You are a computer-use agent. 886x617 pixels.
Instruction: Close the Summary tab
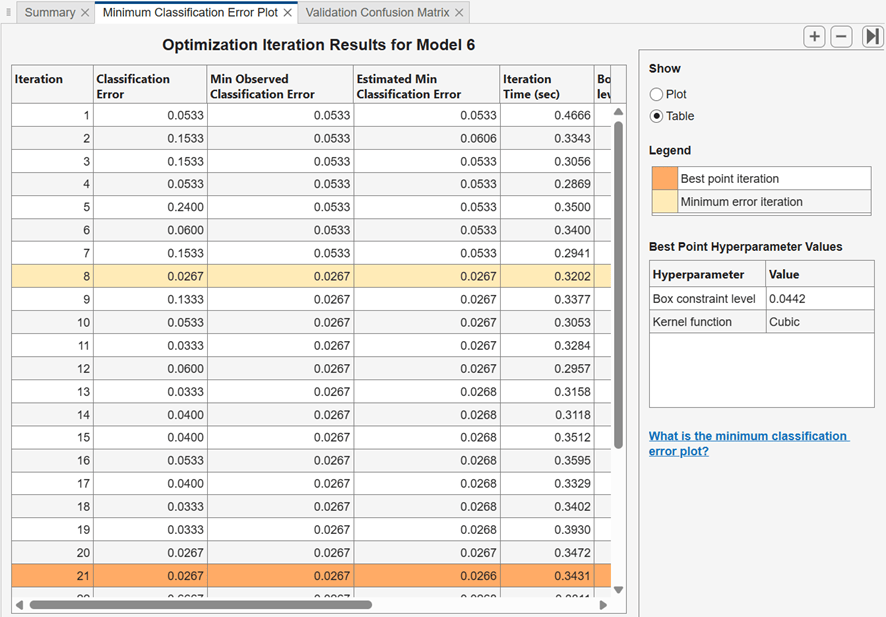(x=85, y=12)
